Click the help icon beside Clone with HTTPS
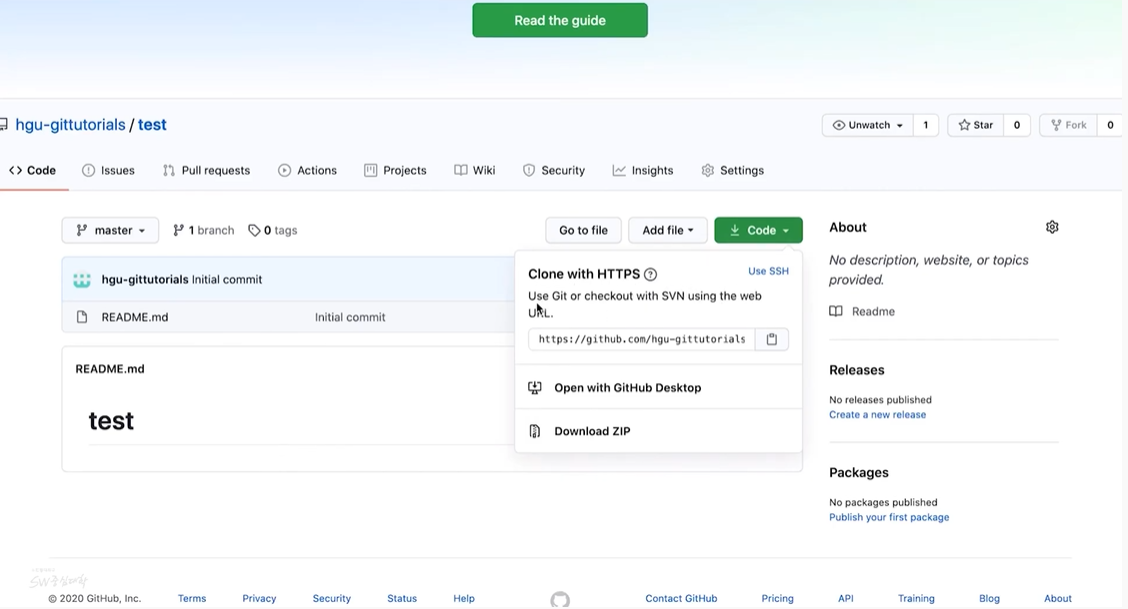The height and width of the screenshot is (609, 1128). coord(650,274)
